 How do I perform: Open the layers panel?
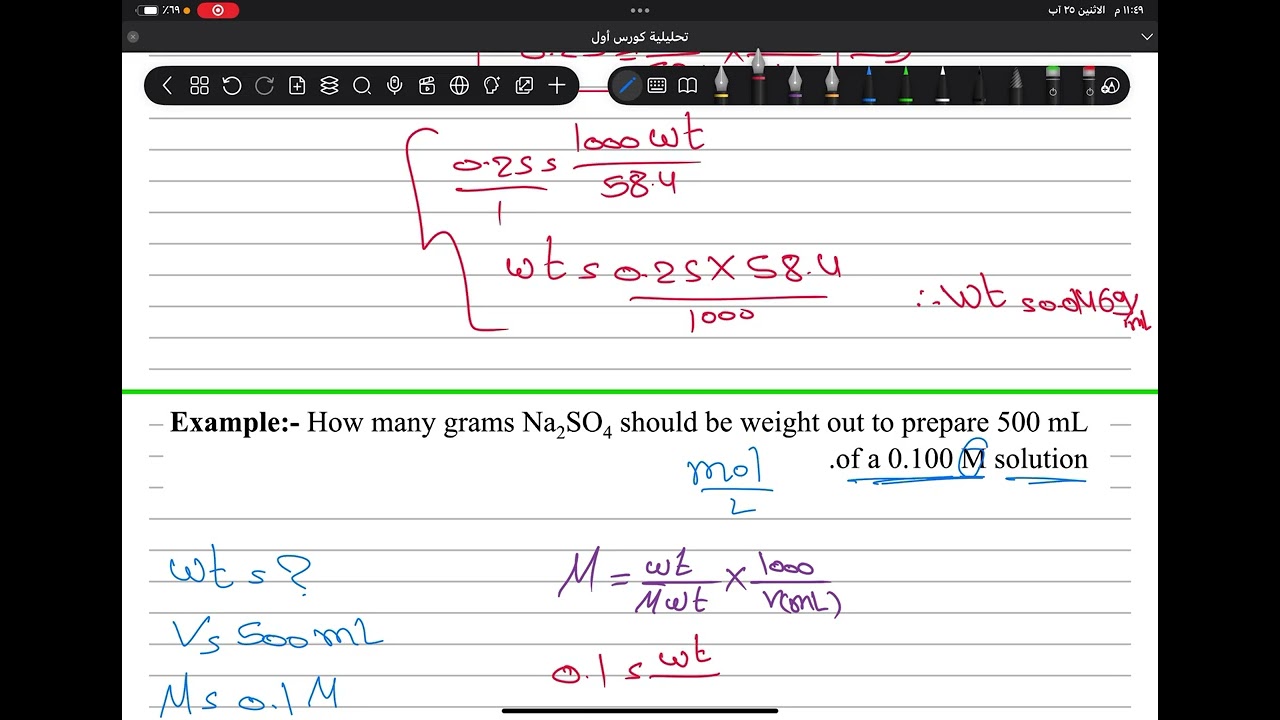click(x=329, y=86)
